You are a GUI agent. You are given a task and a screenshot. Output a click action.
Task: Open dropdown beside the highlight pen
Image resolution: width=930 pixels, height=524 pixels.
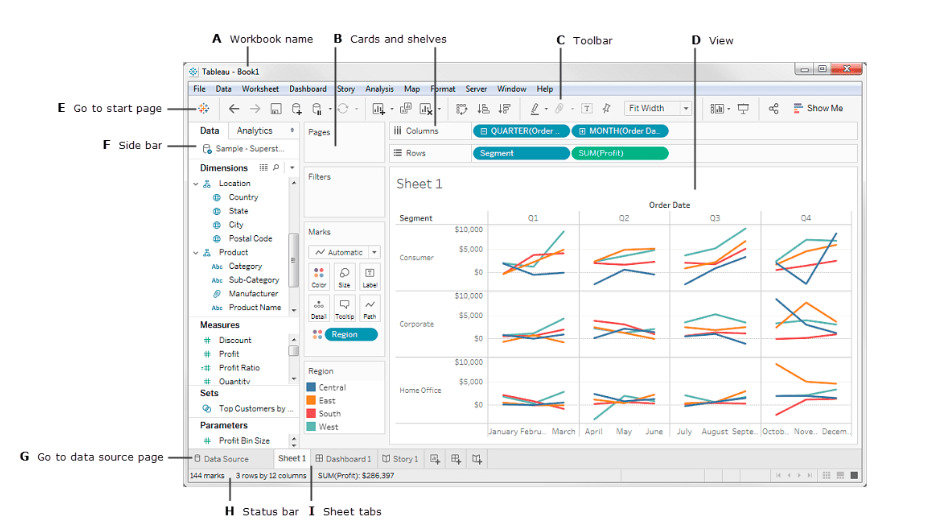[546, 109]
